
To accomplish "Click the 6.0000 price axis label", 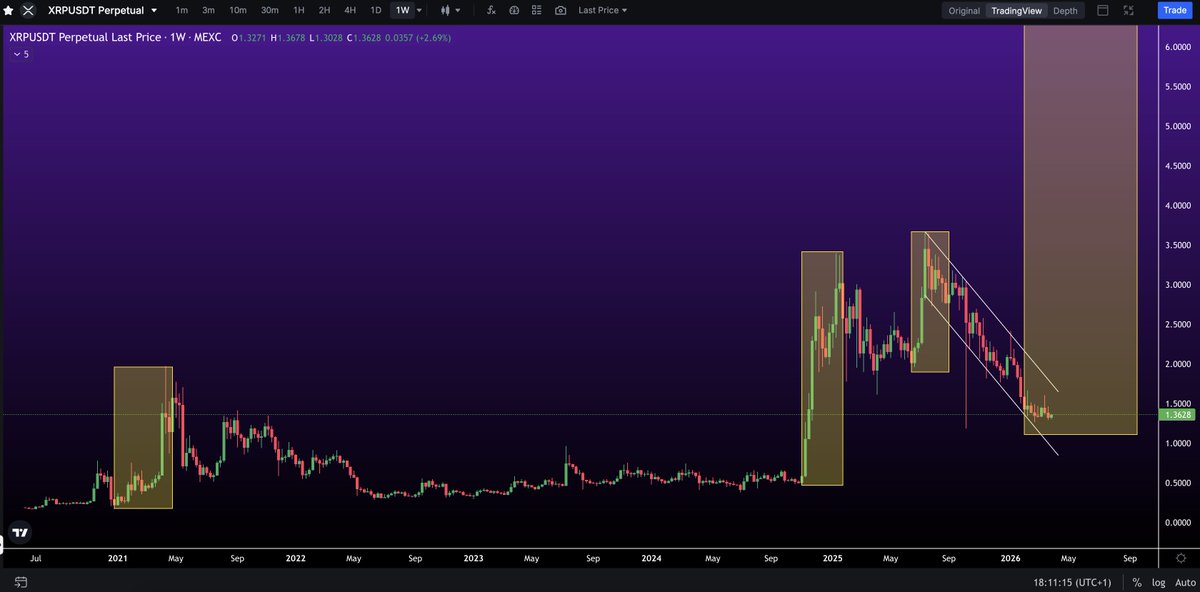I will [1178, 47].
